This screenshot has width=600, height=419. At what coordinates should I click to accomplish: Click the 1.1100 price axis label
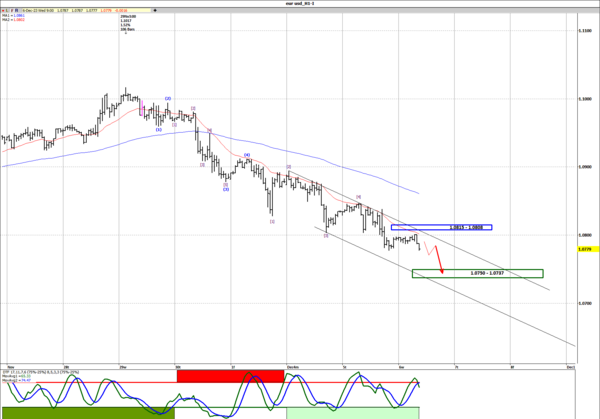tap(584, 31)
